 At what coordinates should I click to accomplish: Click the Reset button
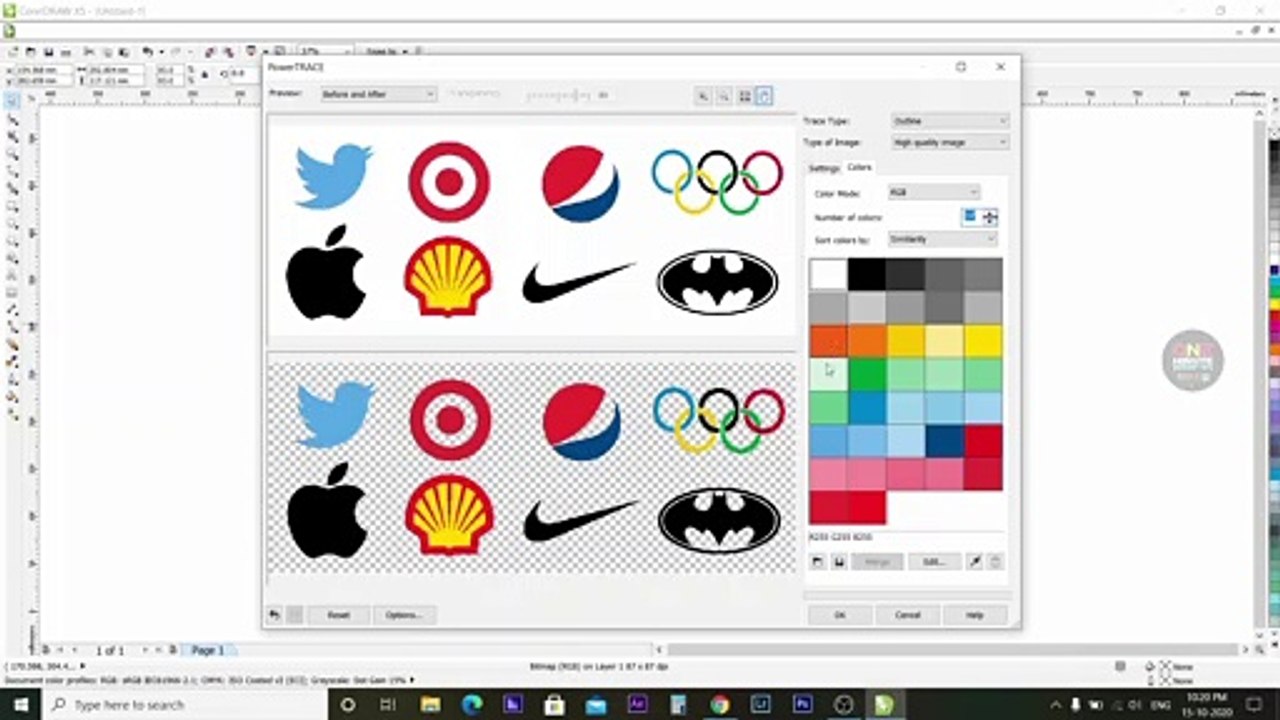click(339, 615)
